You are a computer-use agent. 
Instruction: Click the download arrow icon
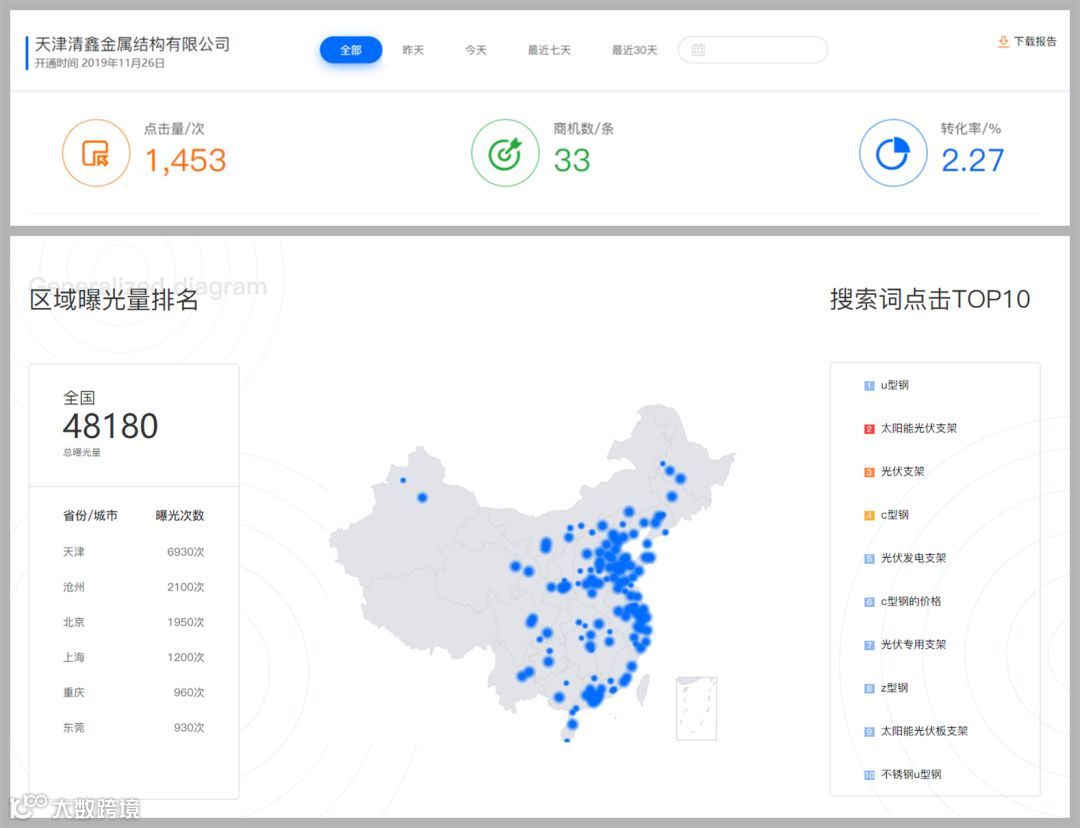(1003, 41)
